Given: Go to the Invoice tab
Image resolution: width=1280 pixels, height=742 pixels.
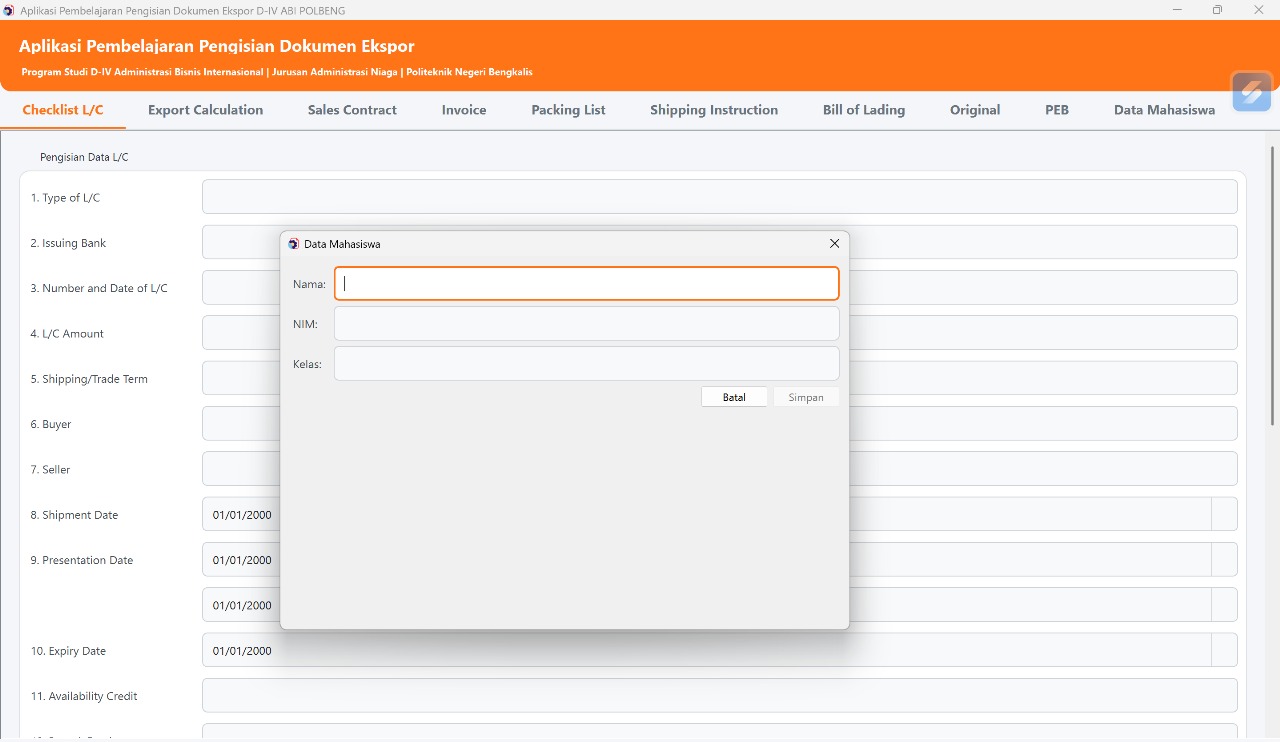Looking at the screenshot, I should pos(464,110).
